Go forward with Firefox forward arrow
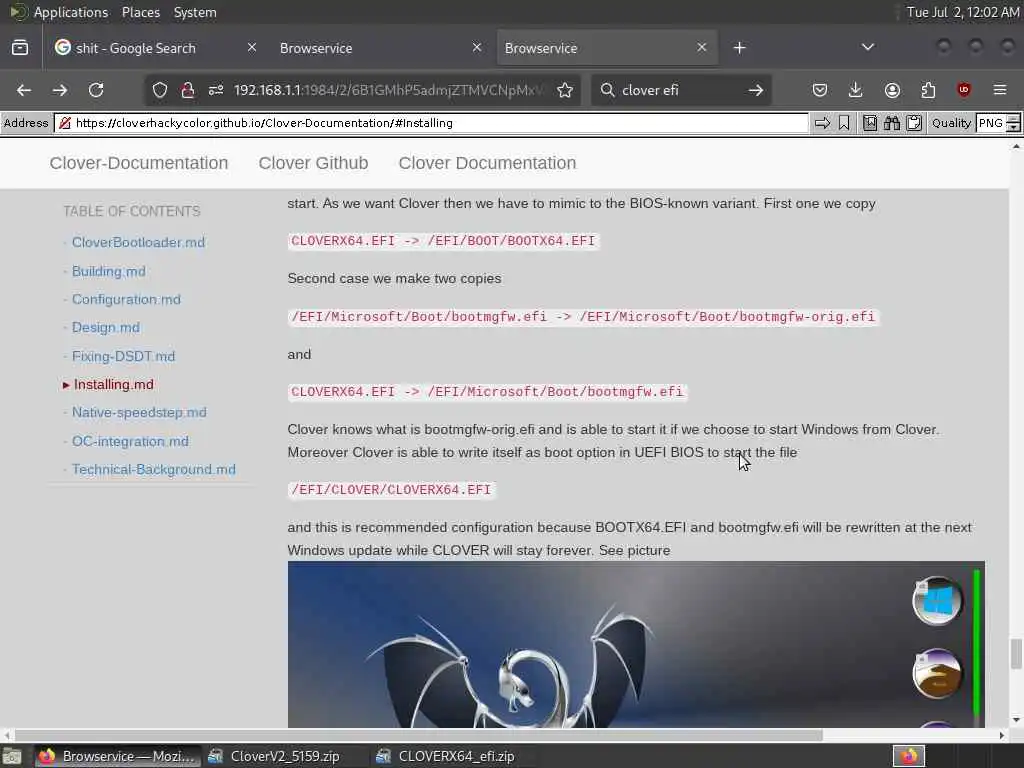This screenshot has width=1024, height=768. pyautogui.click(x=60, y=90)
